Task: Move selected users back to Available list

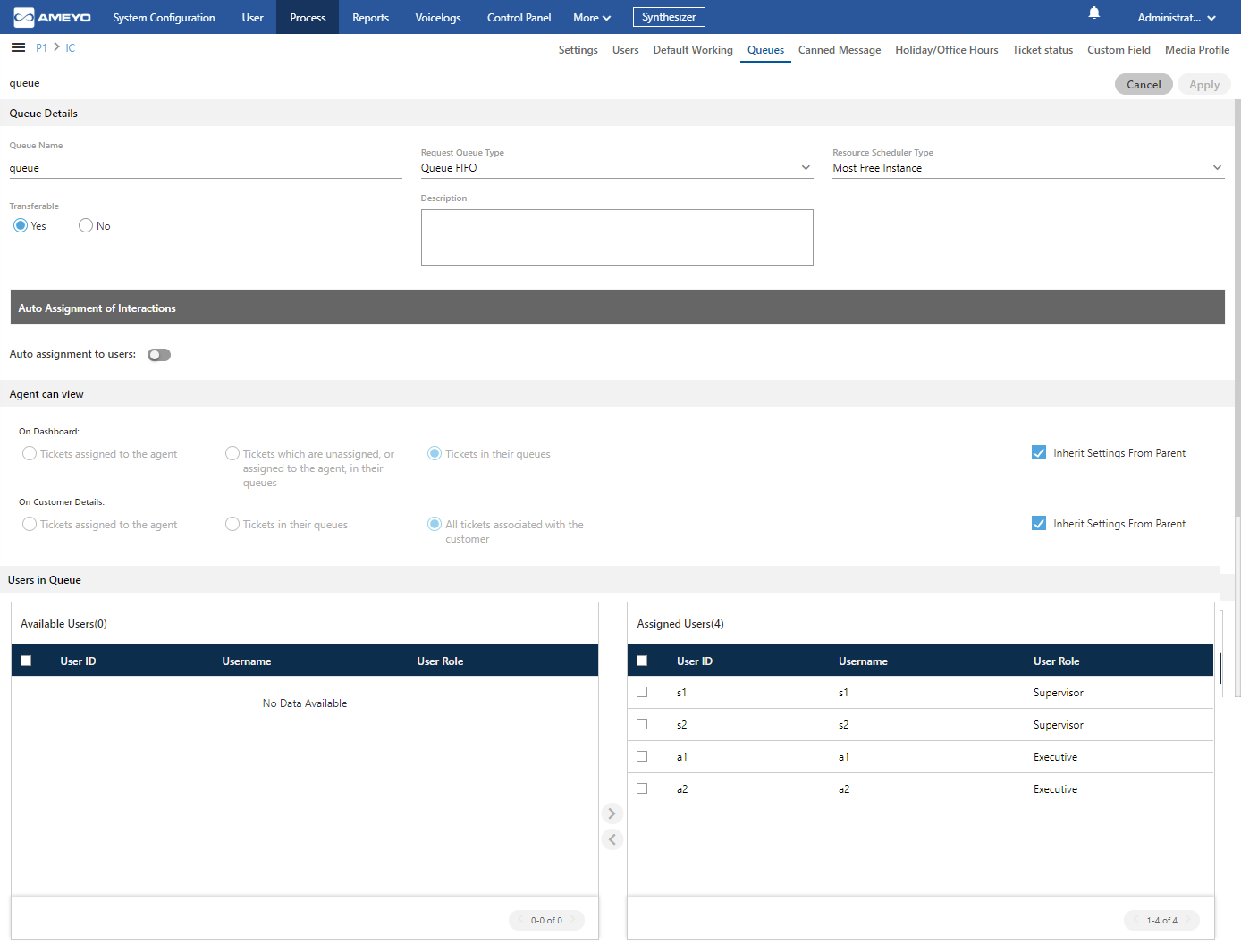Action: coord(612,839)
